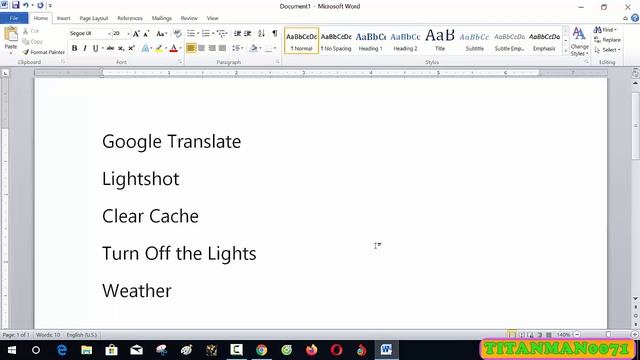
Task: Increase paragraph indent
Action: [x=247, y=33]
